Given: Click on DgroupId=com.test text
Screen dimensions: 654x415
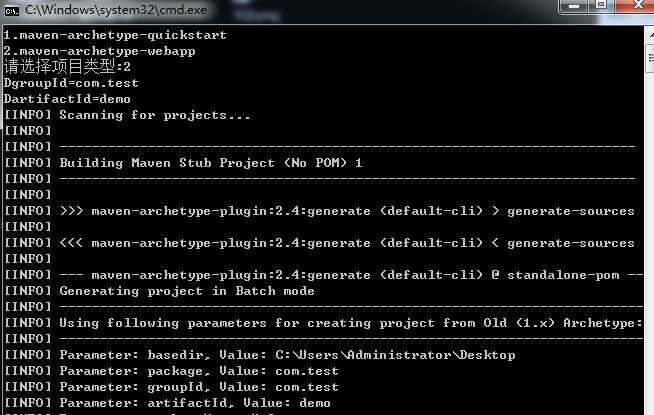Looking at the screenshot, I should [71, 83].
